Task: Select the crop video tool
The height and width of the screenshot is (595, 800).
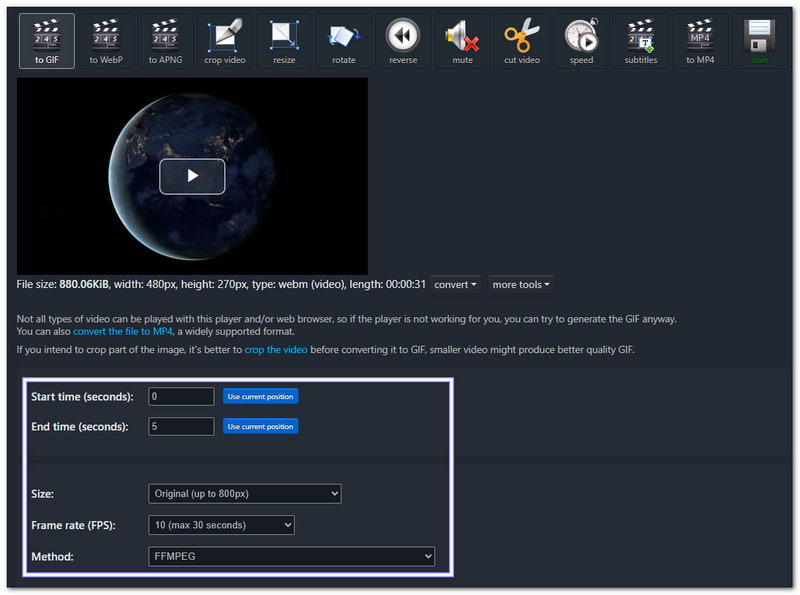Action: click(224, 40)
